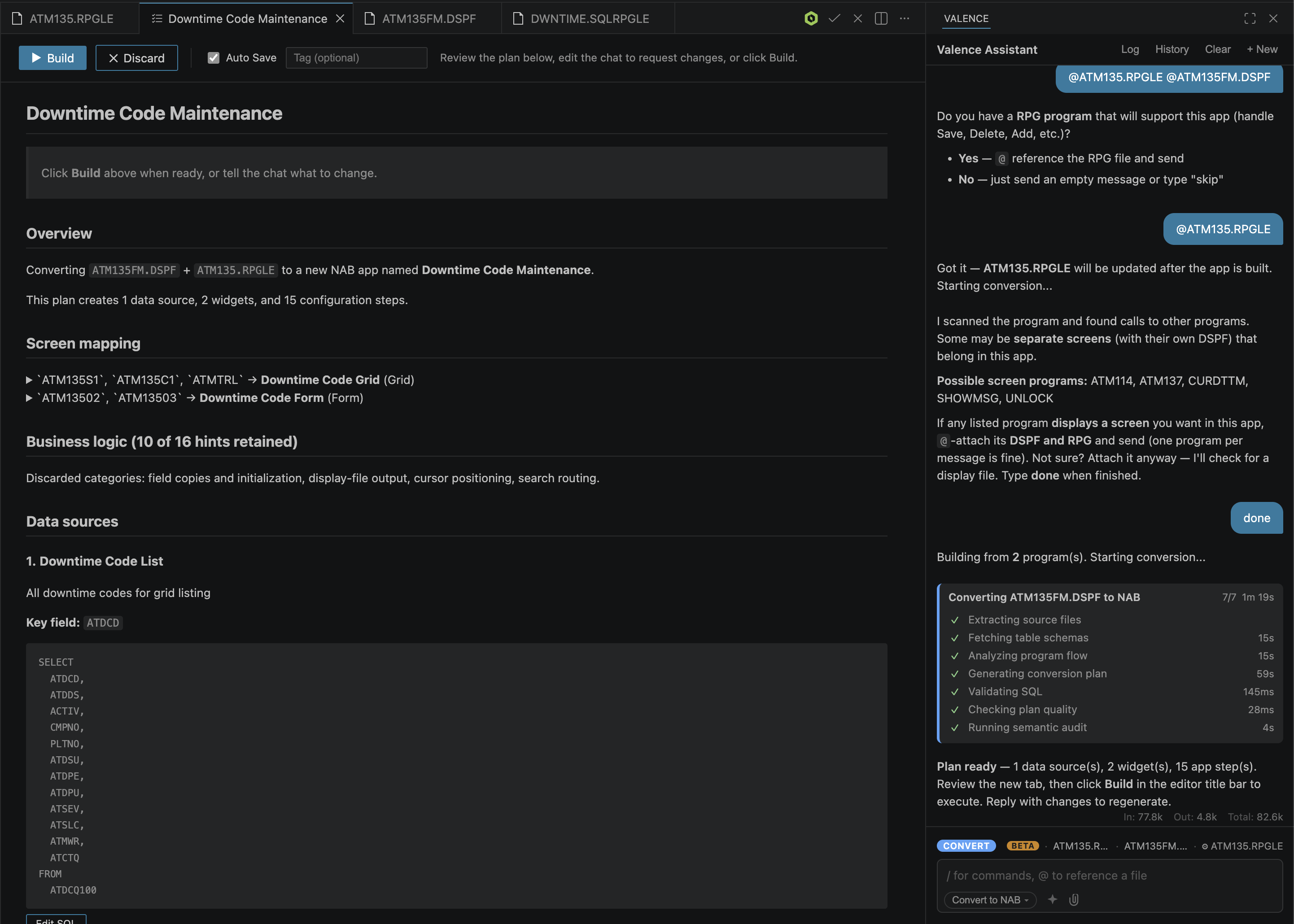Open the editor more actions ellipsis

(904, 18)
